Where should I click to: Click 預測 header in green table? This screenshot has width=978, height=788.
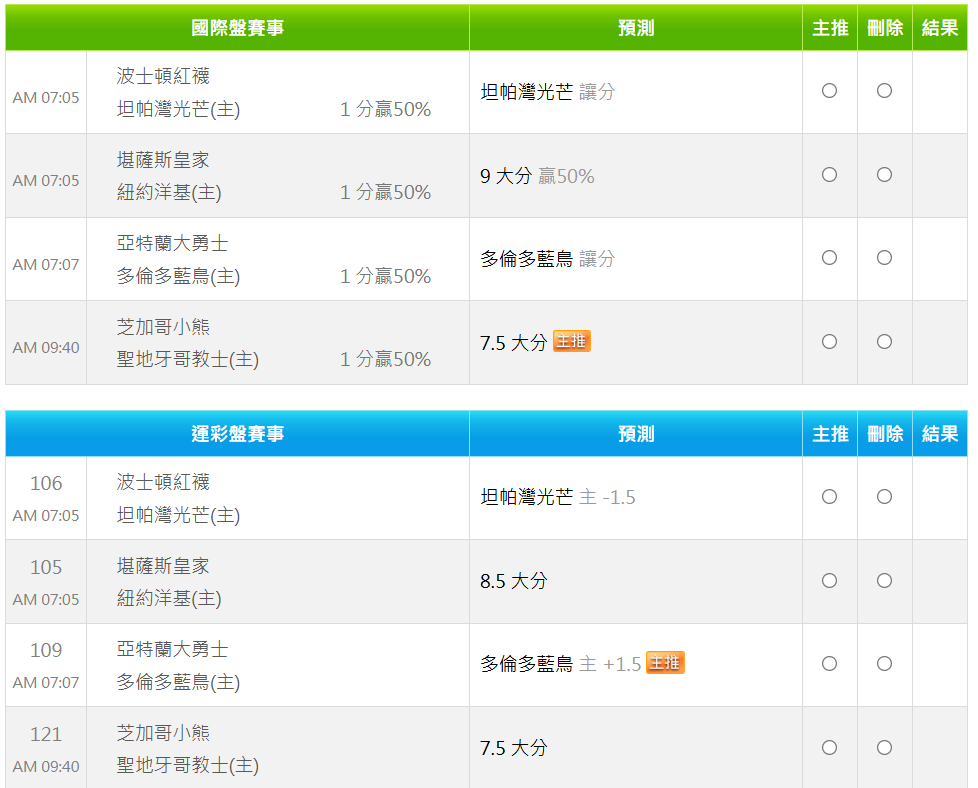(x=636, y=28)
